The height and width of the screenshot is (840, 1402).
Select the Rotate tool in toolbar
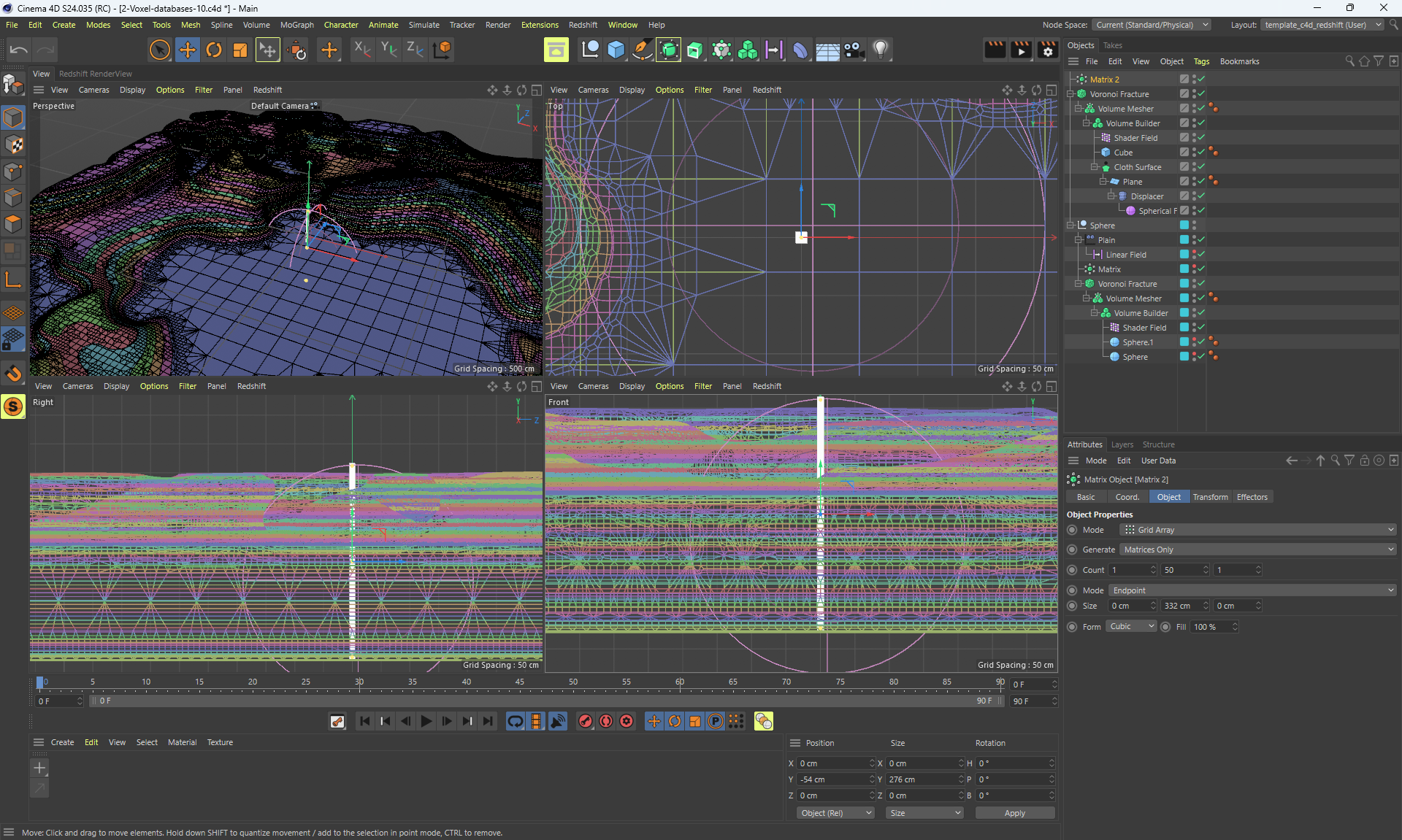pyautogui.click(x=214, y=50)
